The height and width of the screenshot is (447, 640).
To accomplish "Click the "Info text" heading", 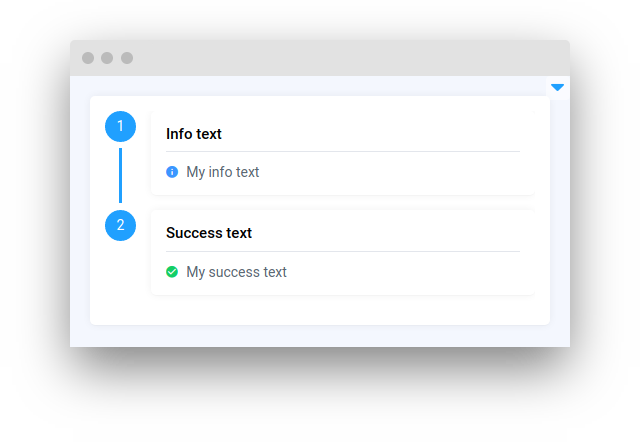I will click(x=194, y=134).
